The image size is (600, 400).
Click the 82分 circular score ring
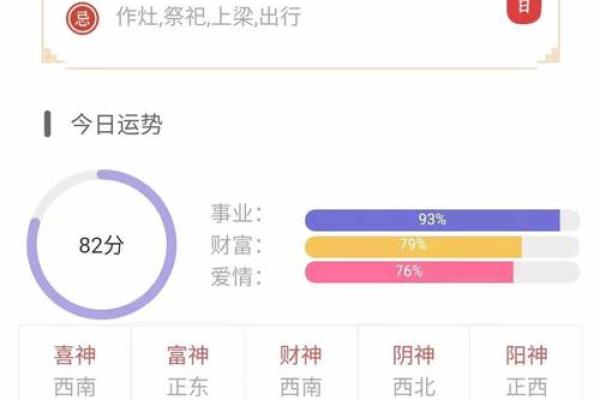(x=101, y=245)
